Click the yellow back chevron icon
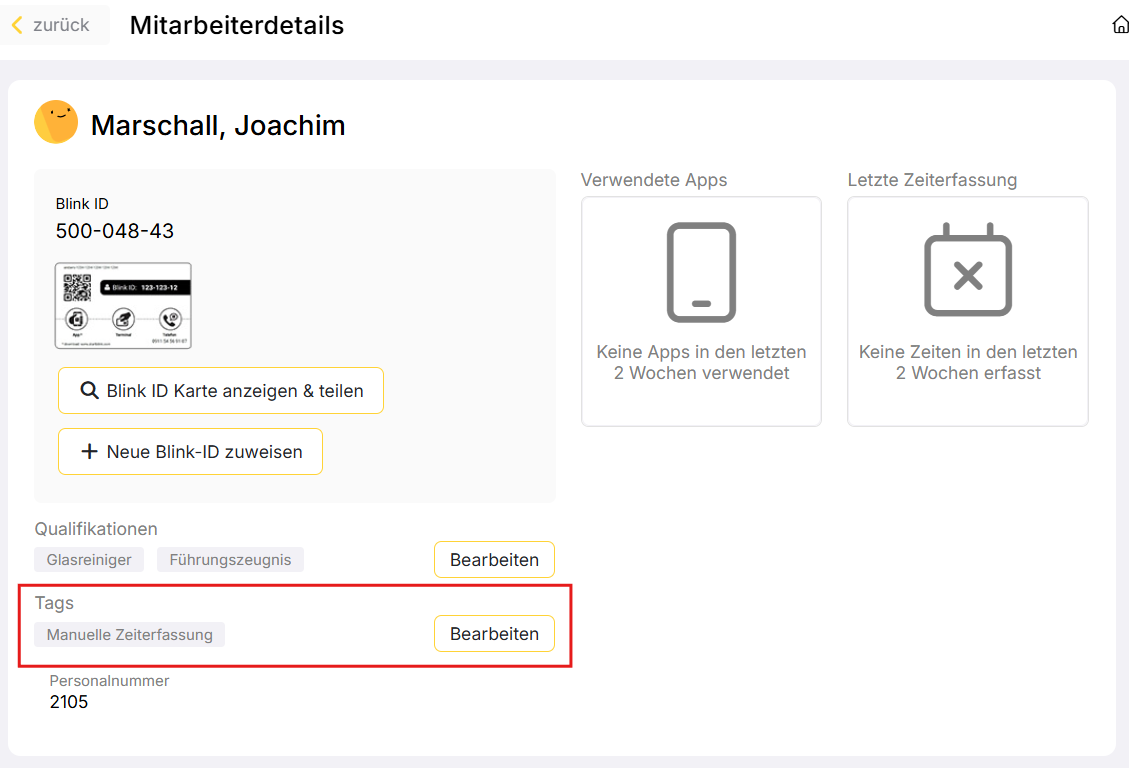 click(17, 25)
